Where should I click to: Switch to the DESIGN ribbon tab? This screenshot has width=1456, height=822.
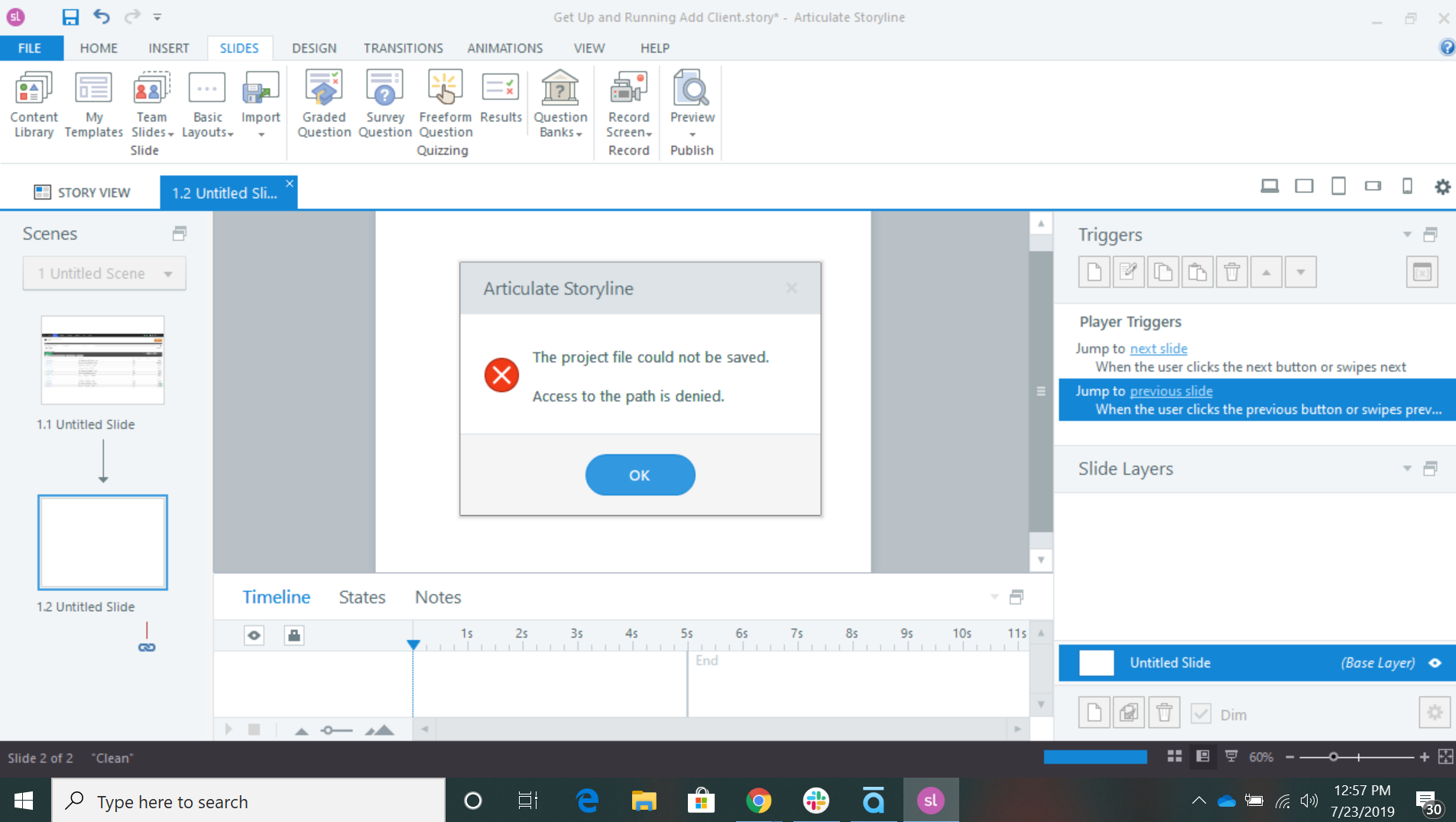tap(313, 48)
